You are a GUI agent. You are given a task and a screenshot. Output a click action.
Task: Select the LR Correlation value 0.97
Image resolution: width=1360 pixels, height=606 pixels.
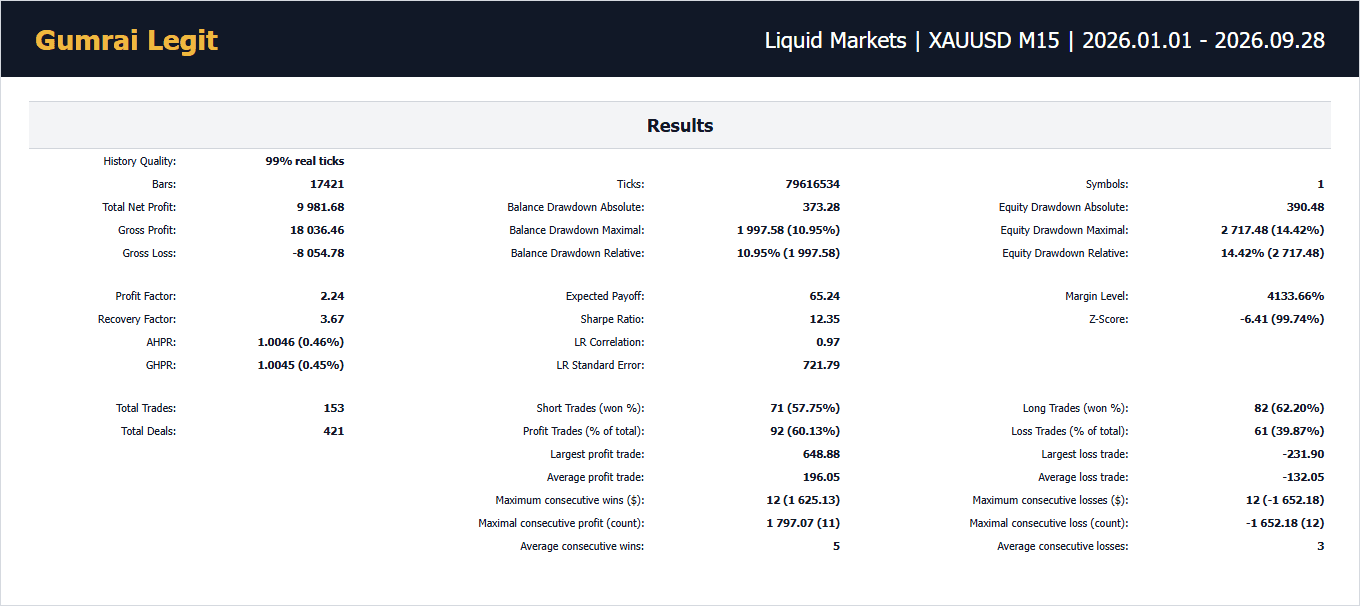(x=828, y=342)
